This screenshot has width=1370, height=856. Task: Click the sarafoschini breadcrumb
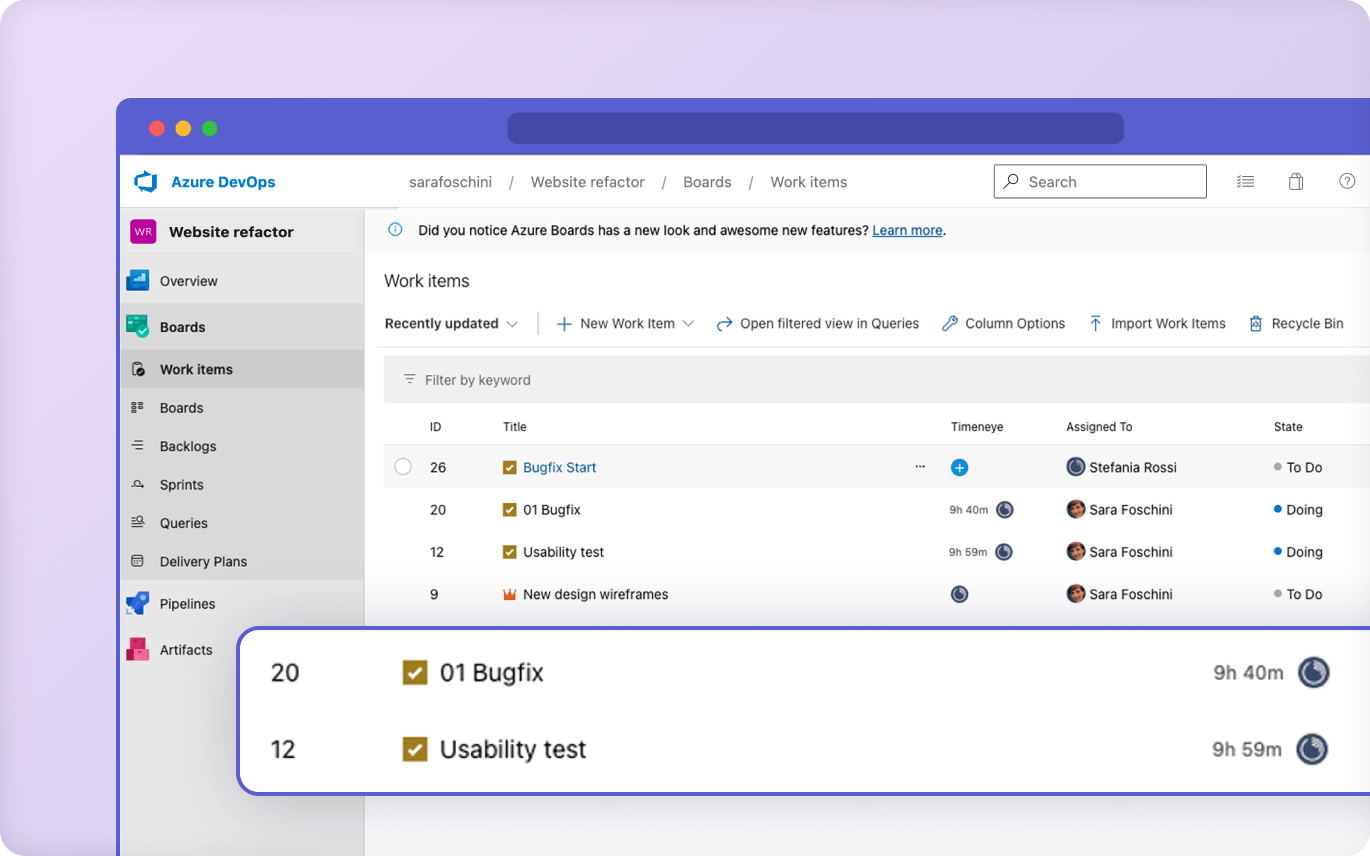[450, 182]
